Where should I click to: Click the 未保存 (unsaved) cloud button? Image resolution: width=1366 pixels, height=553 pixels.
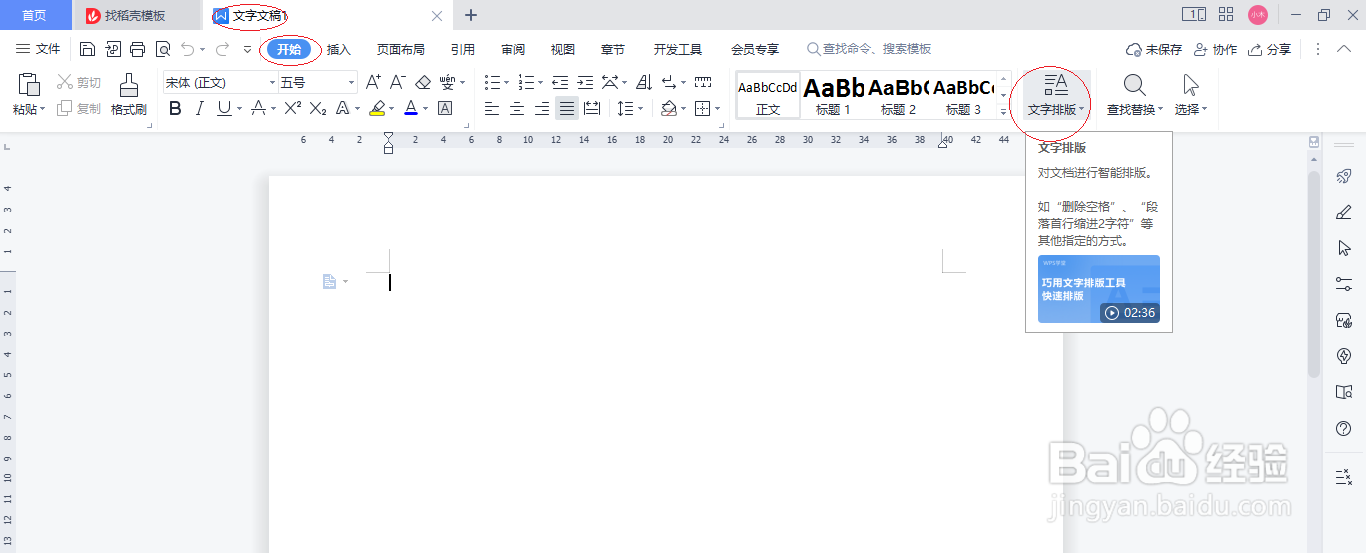tap(1154, 49)
